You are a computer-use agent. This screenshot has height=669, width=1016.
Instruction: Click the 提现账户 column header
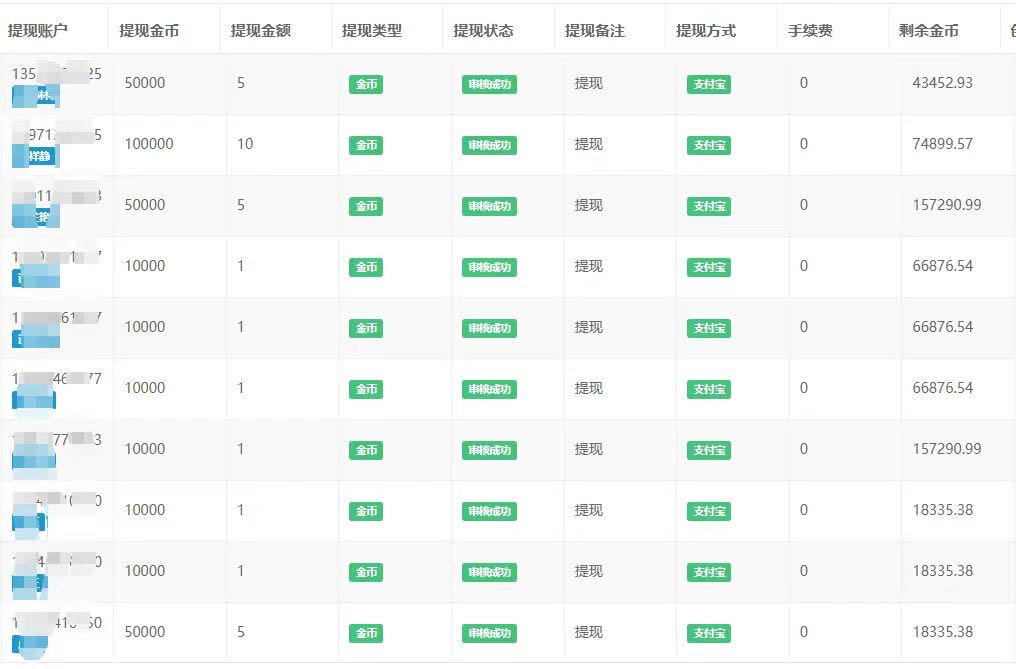[38, 30]
